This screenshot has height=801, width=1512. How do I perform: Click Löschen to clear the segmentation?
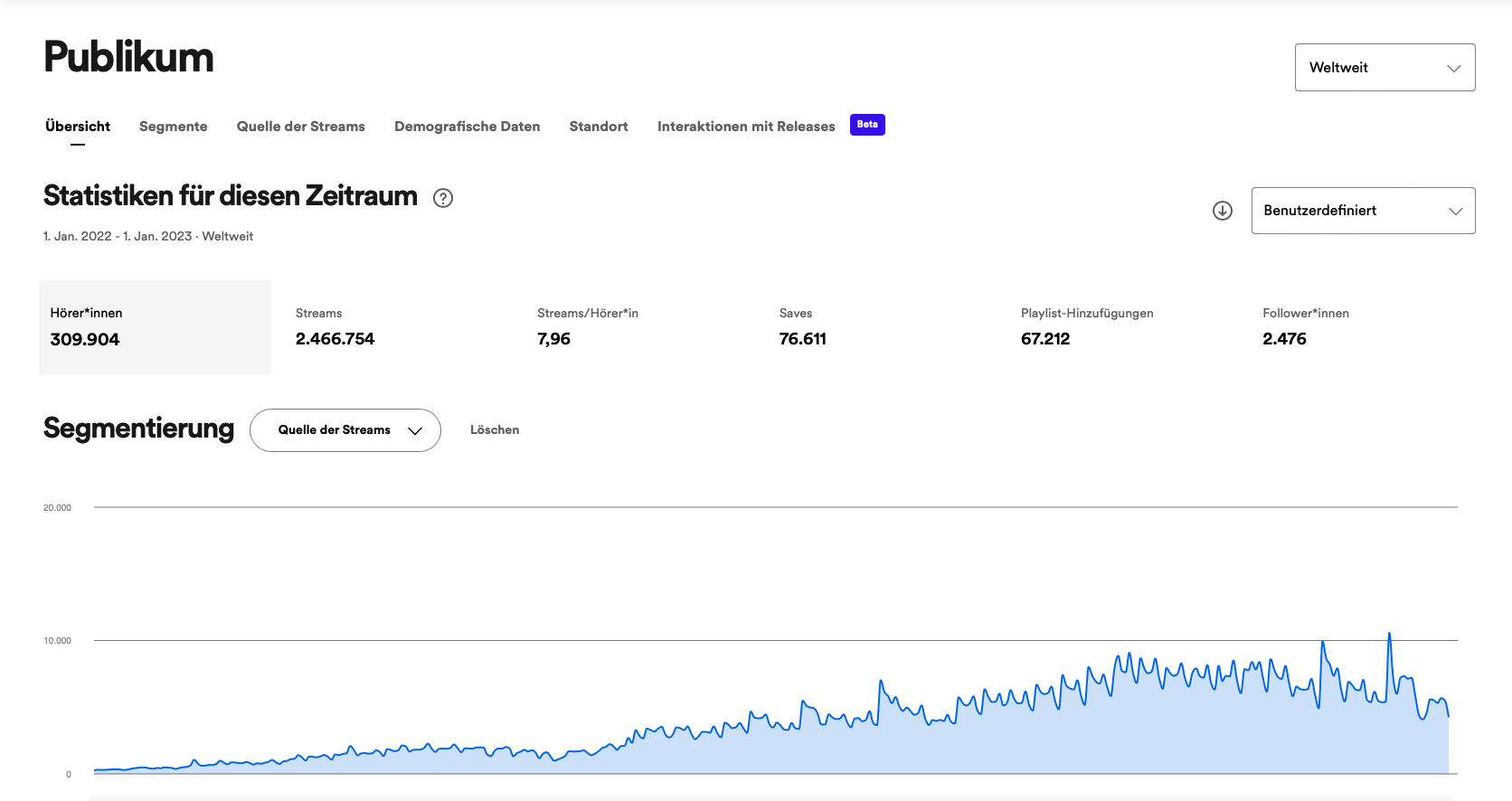[x=494, y=430]
